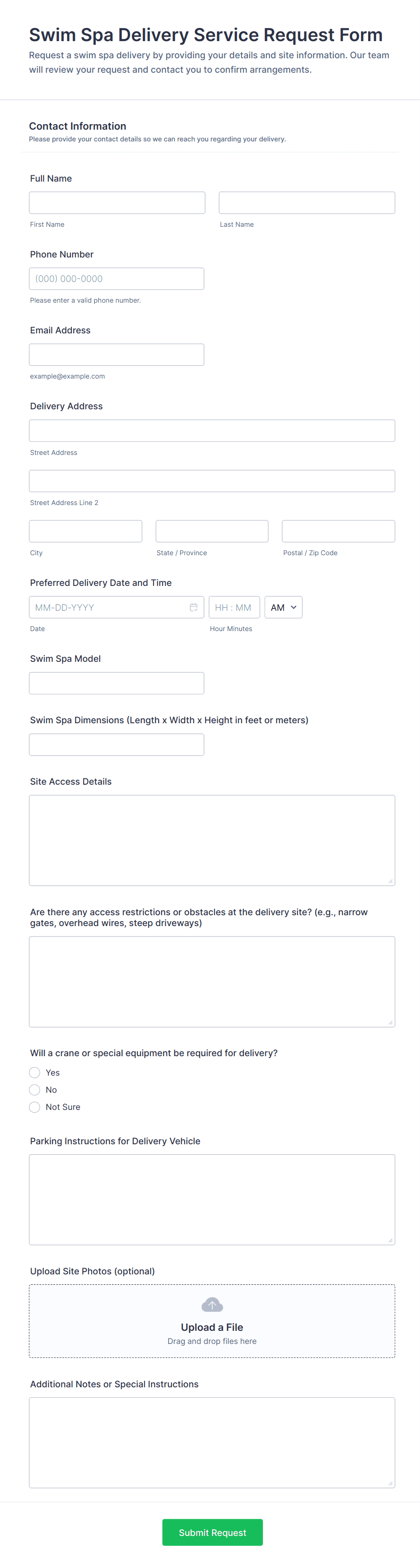The width and height of the screenshot is (420, 1568).
Task: Click the Site Access Details textarea
Action: point(212,840)
